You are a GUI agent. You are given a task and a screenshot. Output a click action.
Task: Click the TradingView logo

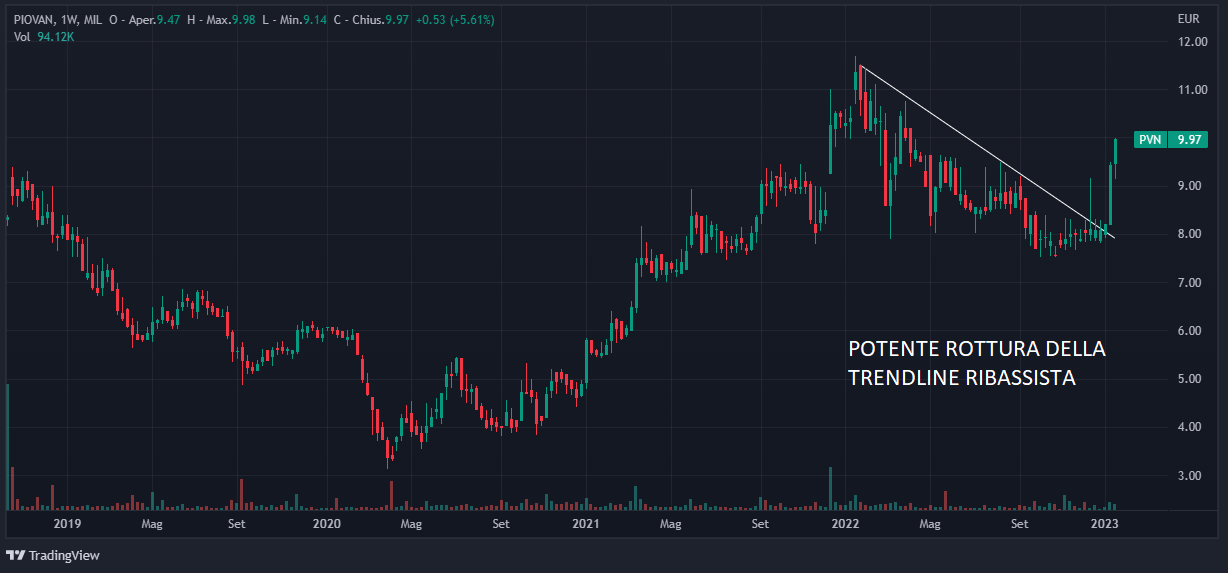[x=53, y=555]
